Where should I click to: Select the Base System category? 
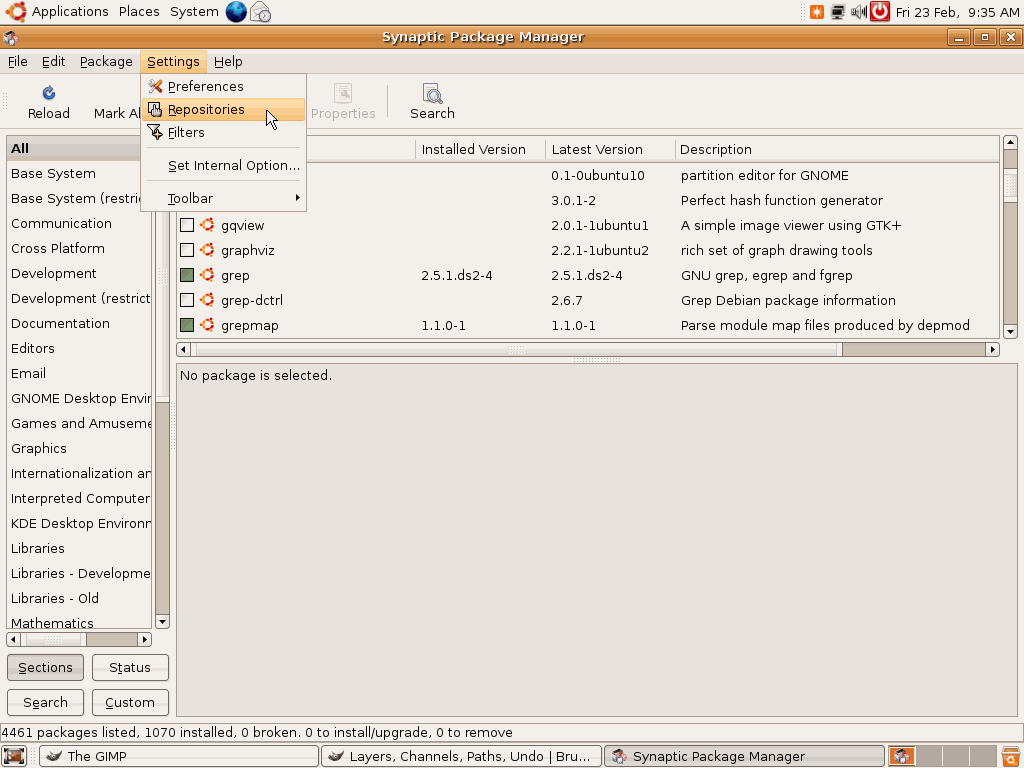(79, 173)
